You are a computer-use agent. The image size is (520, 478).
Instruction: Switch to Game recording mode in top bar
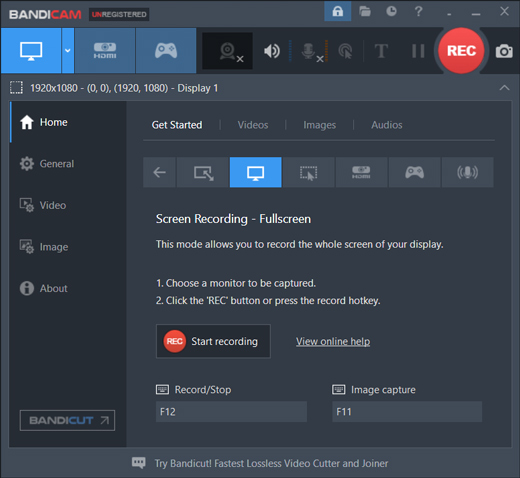point(166,51)
